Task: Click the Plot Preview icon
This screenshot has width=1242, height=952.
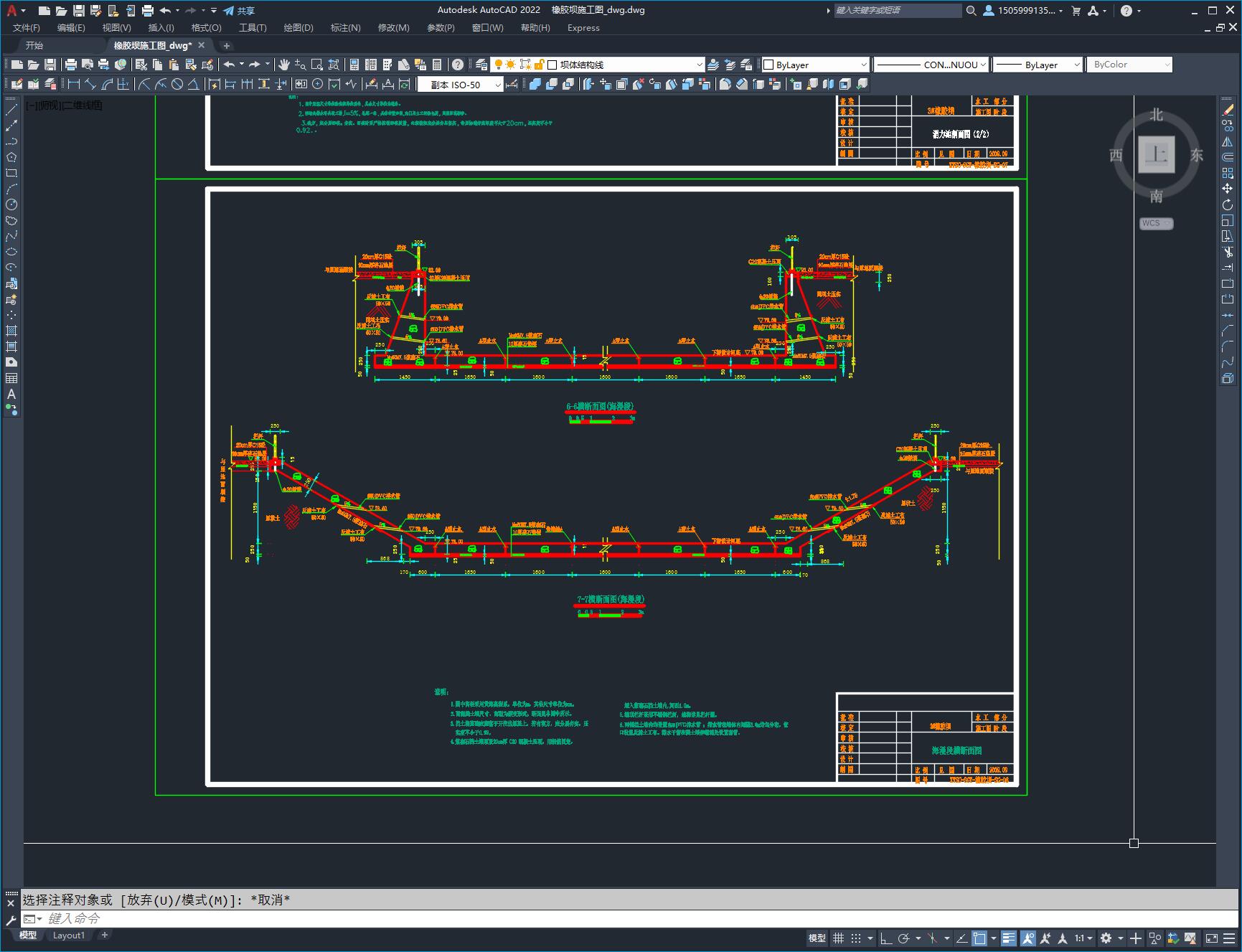Action: pyautogui.click(x=87, y=65)
